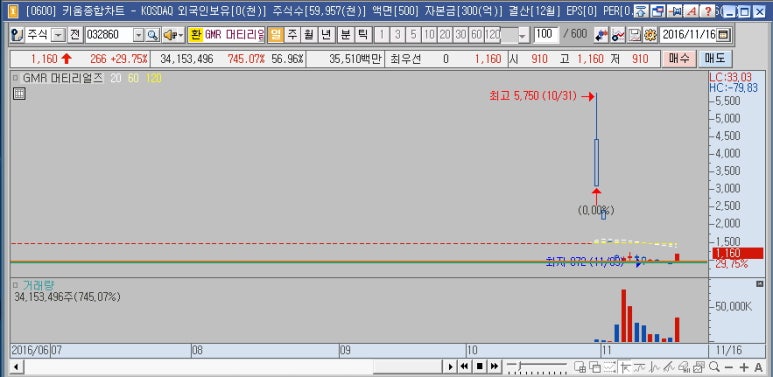Toggle the 거래량 volume legend box
This screenshot has height=377, width=773.
15,285
